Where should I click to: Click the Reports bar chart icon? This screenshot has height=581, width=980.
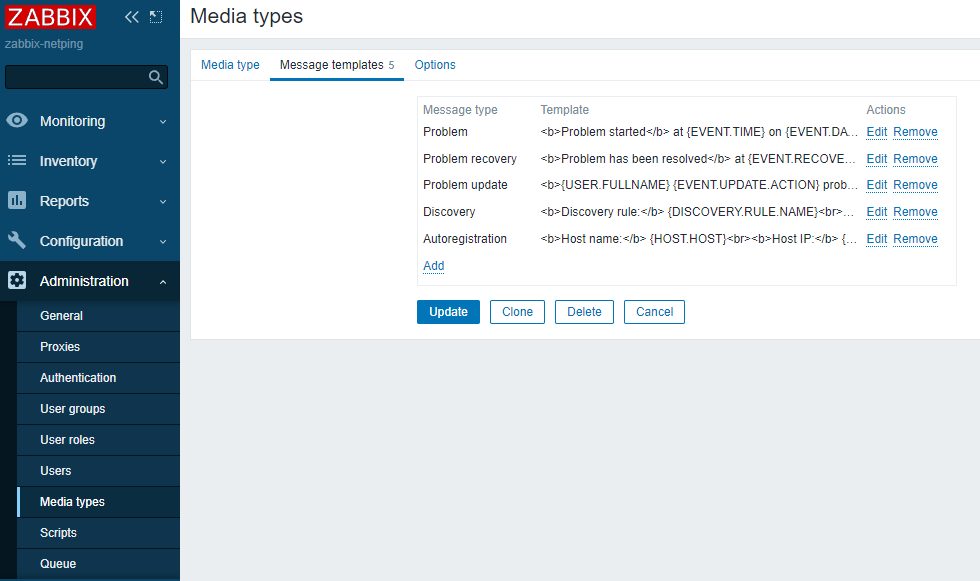17,201
